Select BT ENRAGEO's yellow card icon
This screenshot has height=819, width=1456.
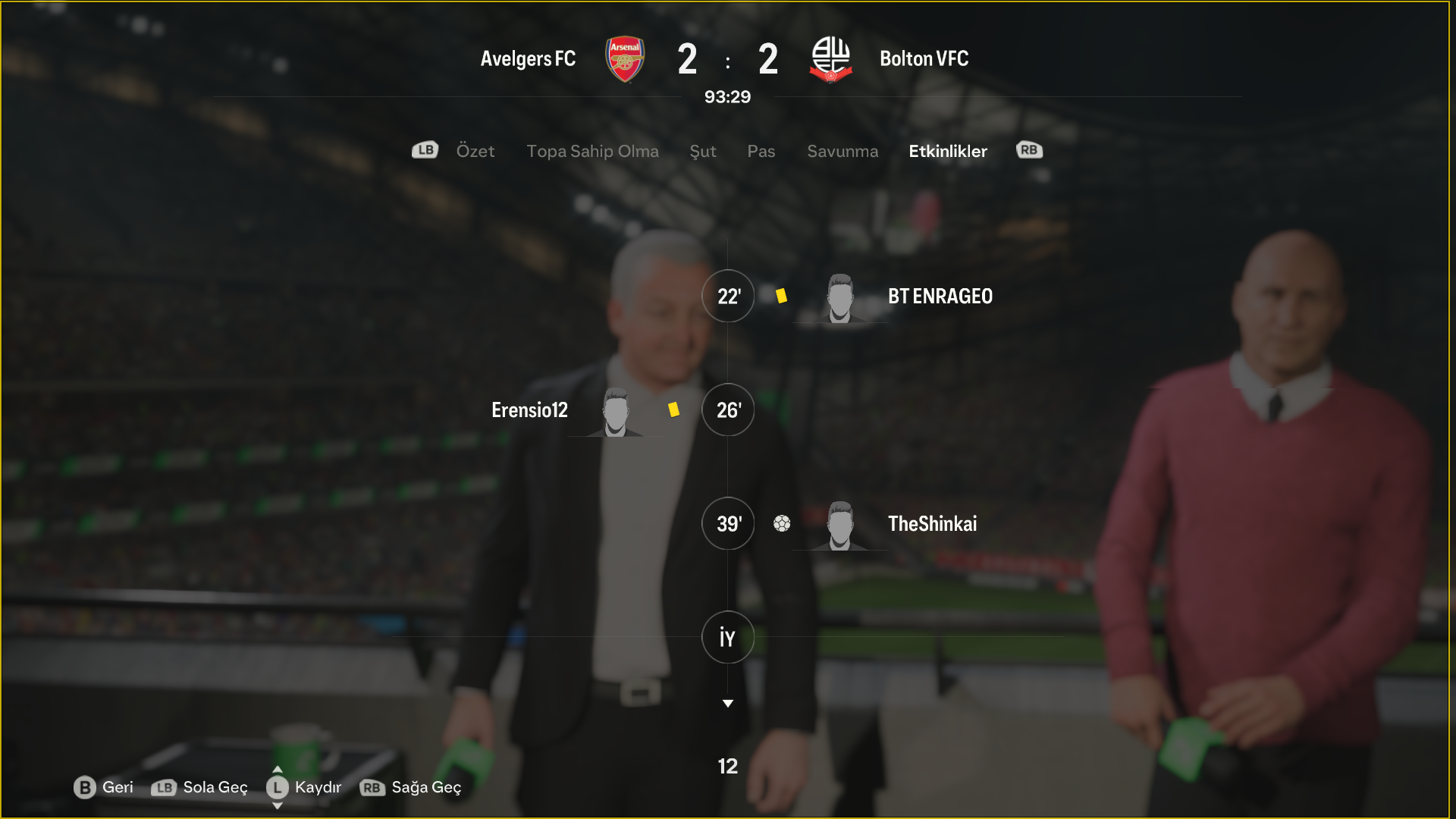click(x=781, y=296)
